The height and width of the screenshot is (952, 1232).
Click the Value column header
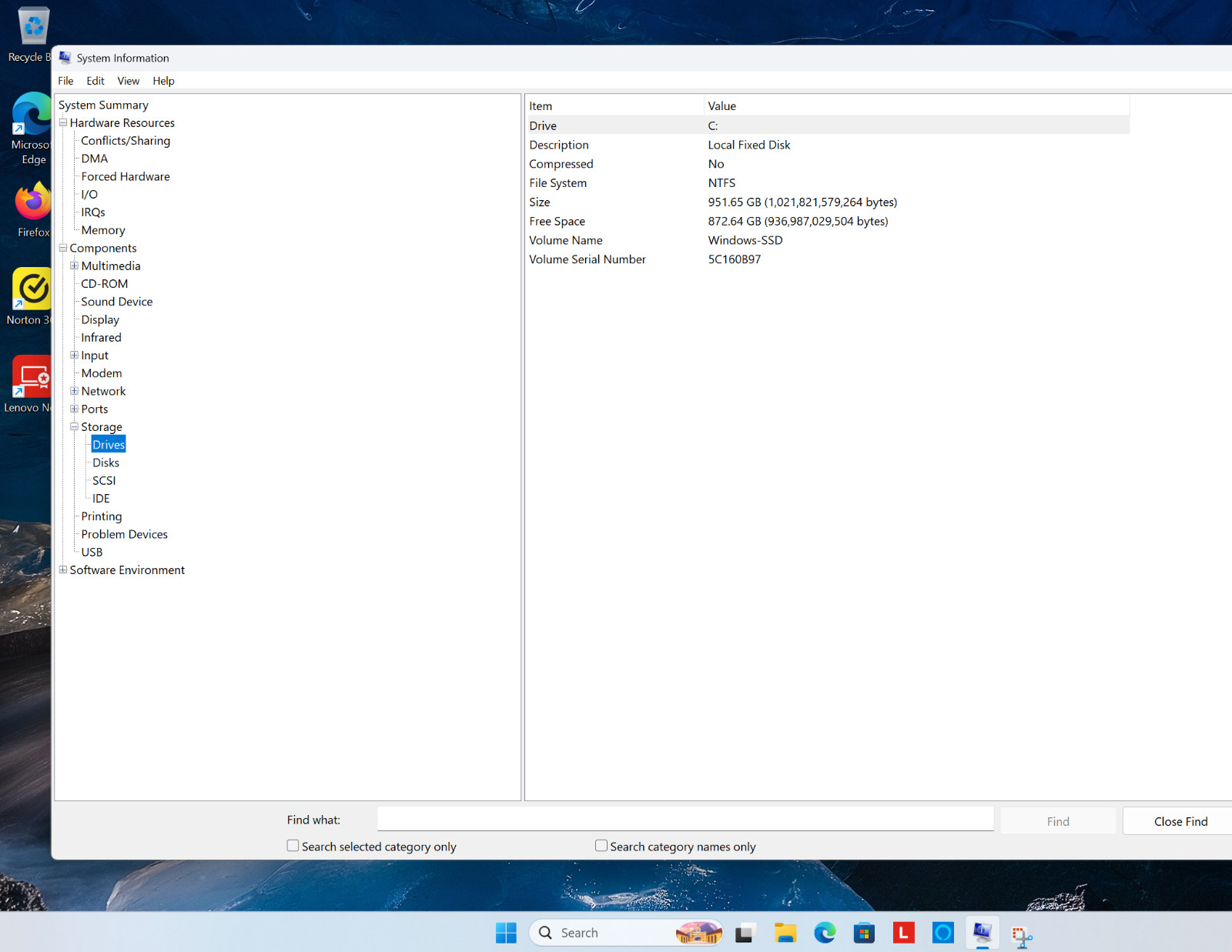[x=916, y=106]
